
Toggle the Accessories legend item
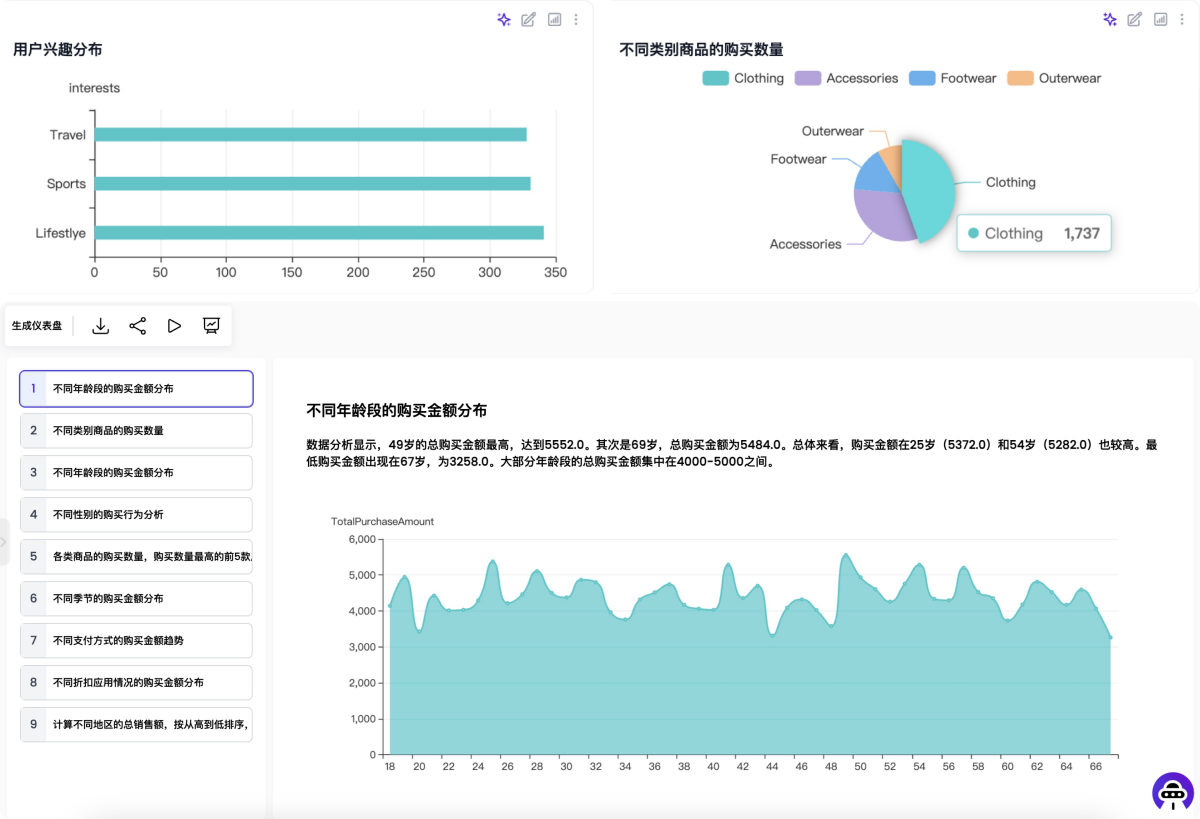pyautogui.click(x=846, y=78)
